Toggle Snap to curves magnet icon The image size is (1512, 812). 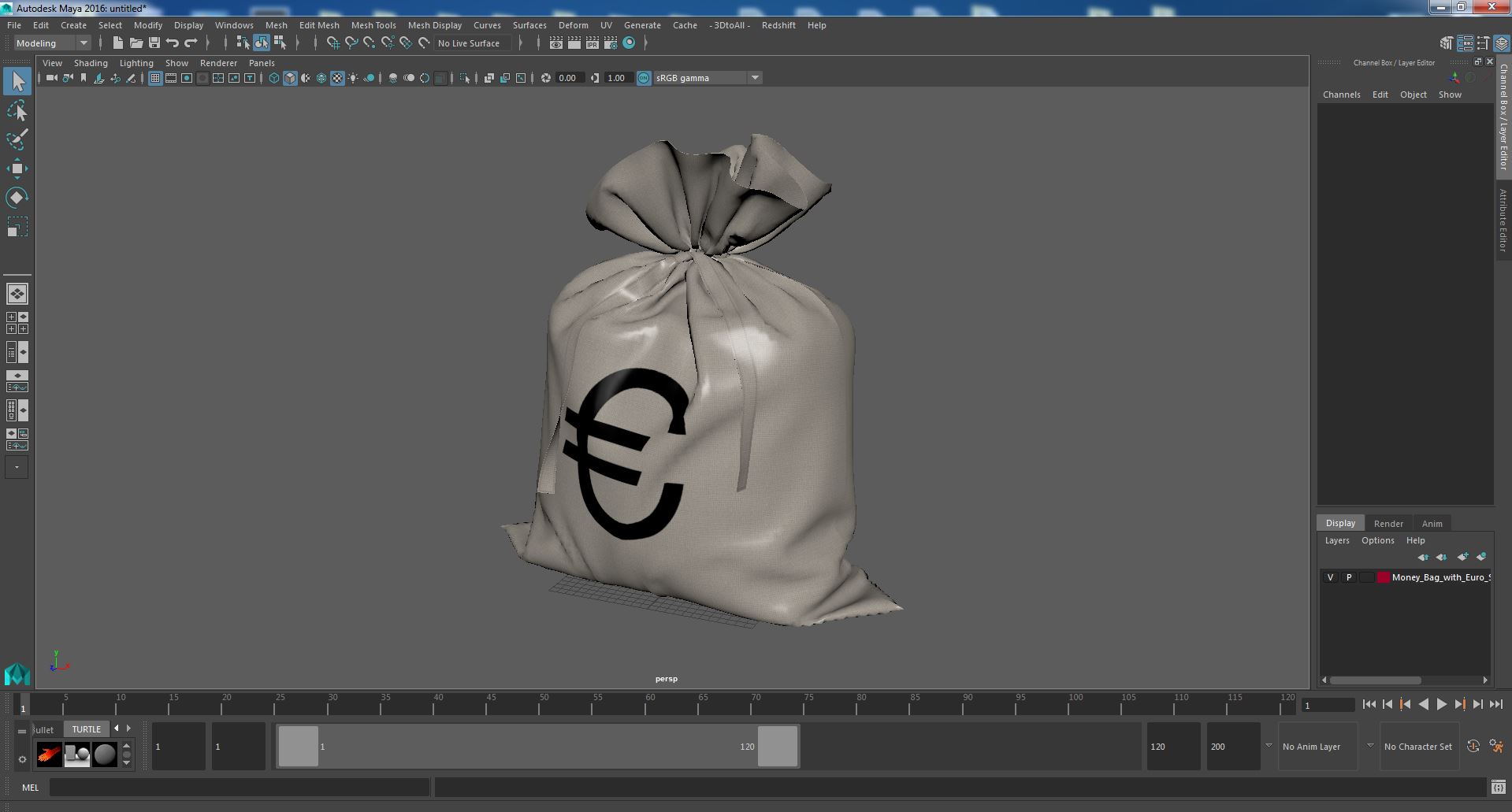[351, 43]
